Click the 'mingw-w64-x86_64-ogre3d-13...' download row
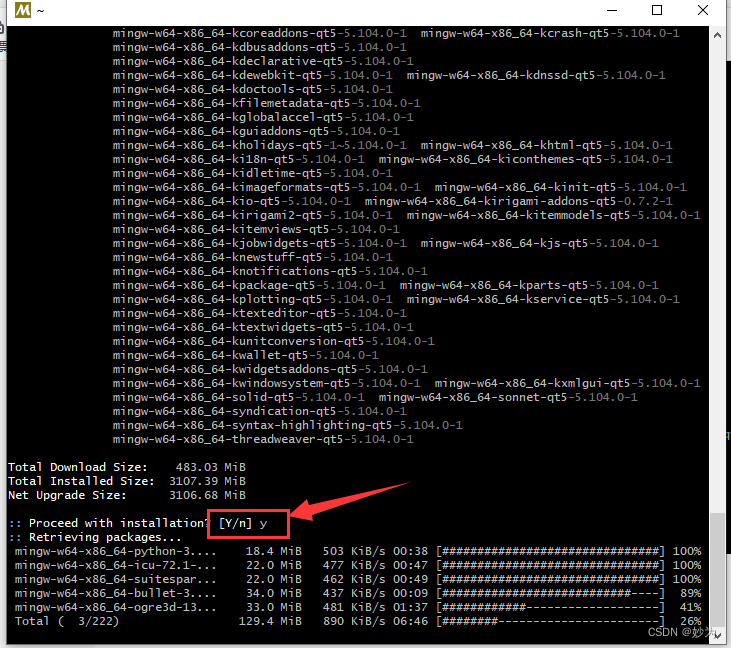 point(358,607)
